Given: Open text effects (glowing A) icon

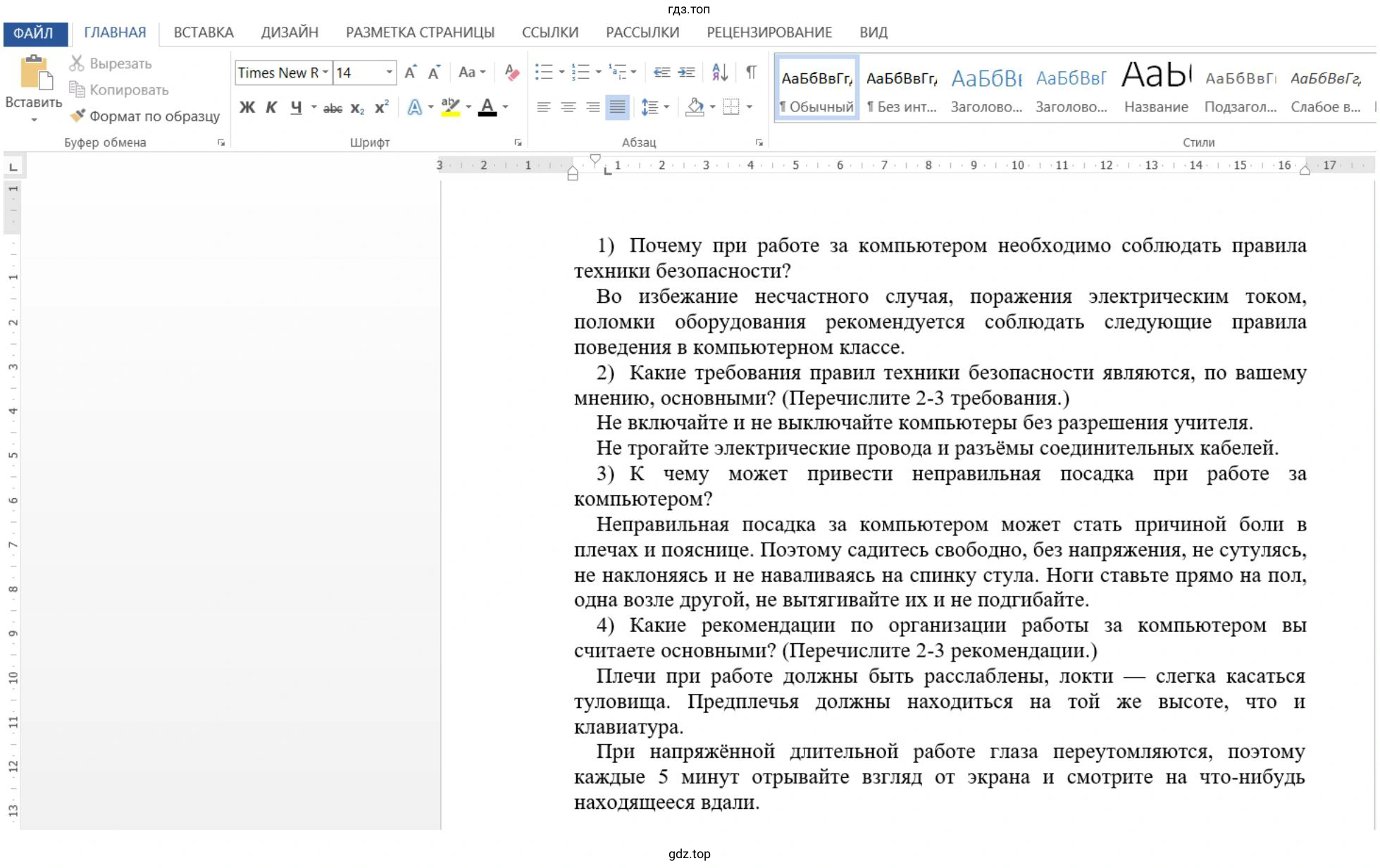Looking at the screenshot, I should pos(415,107).
